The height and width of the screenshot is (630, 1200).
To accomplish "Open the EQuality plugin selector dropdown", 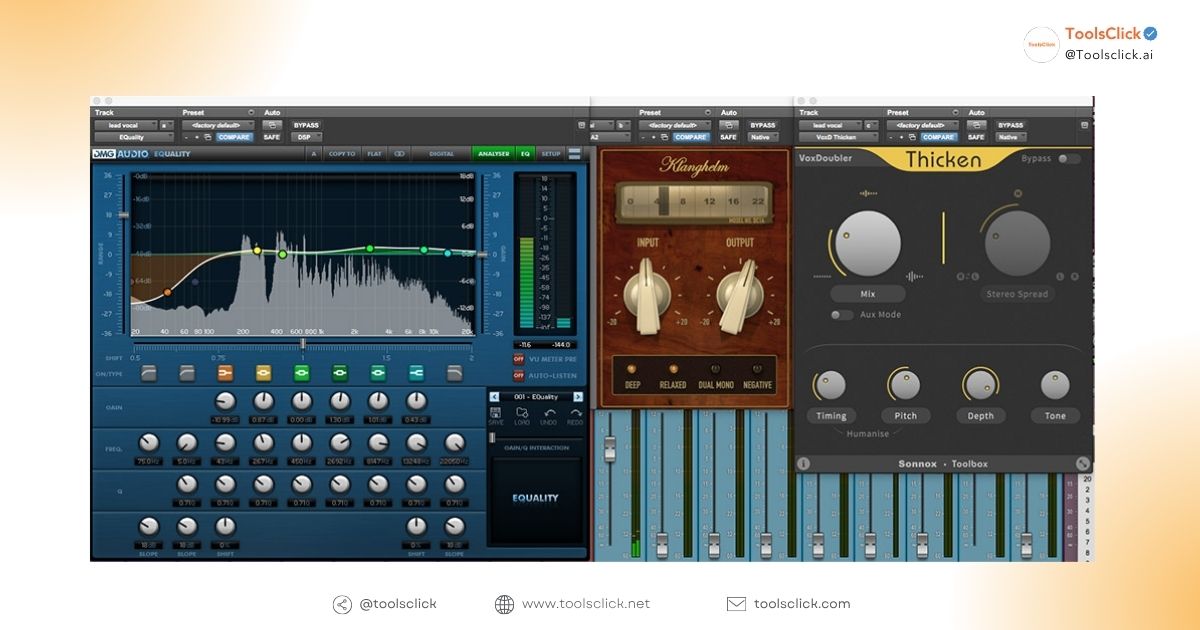I will (133, 137).
